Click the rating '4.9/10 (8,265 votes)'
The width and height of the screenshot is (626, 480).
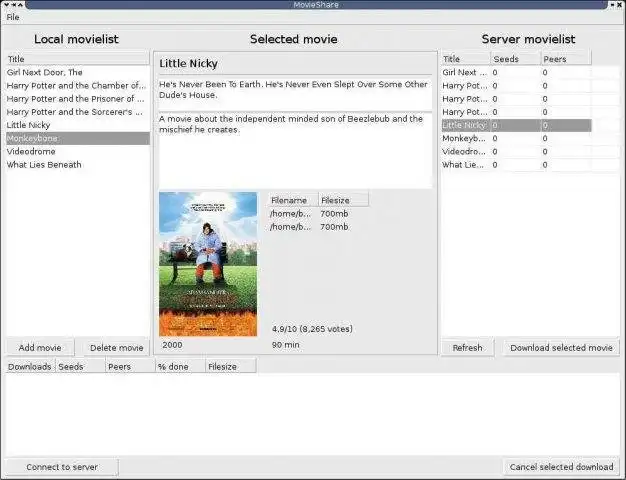click(x=312, y=329)
